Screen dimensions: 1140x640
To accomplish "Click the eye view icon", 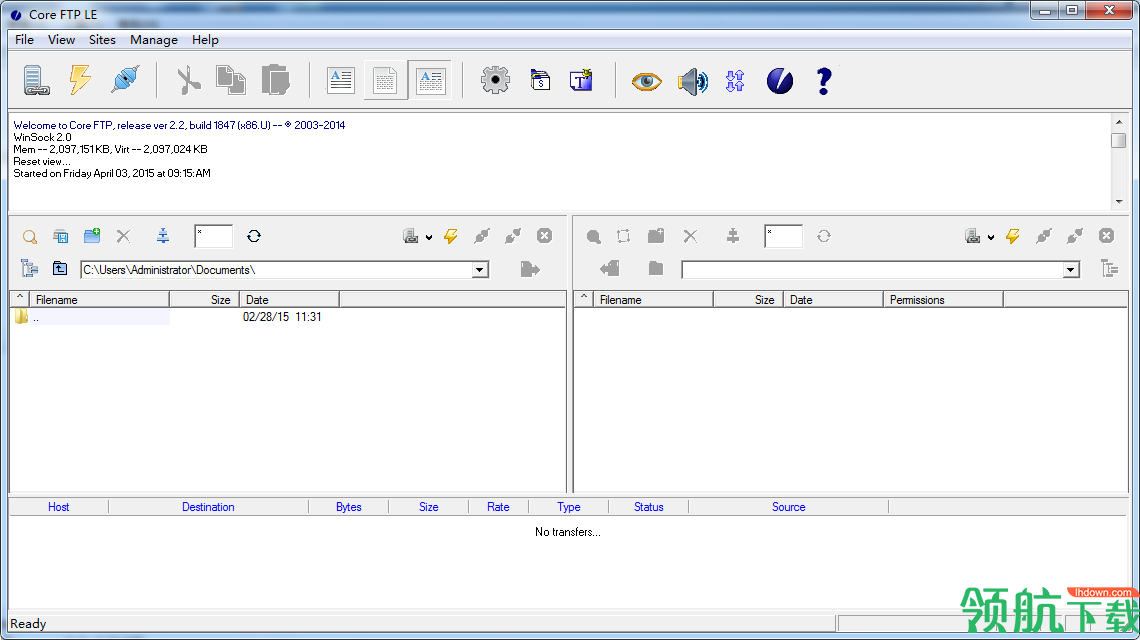I will (x=646, y=81).
